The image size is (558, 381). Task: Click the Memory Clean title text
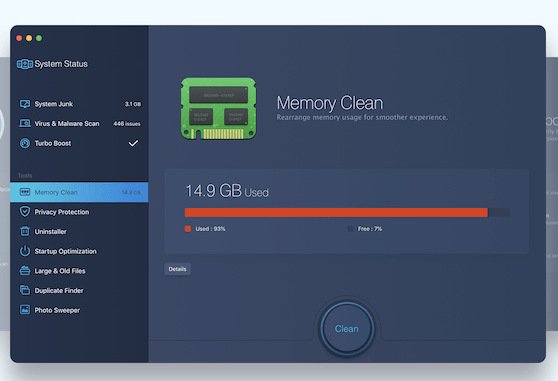[x=330, y=103]
